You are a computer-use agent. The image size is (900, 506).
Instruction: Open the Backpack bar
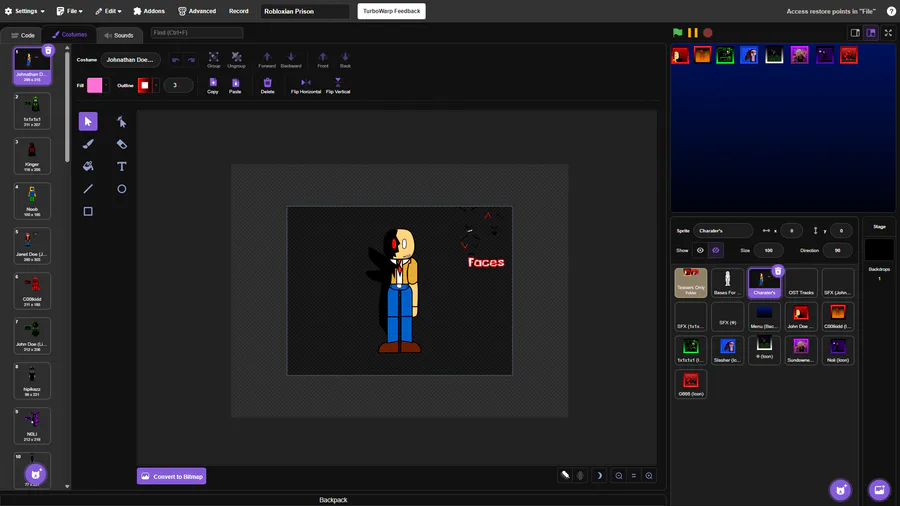(x=333, y=500)
